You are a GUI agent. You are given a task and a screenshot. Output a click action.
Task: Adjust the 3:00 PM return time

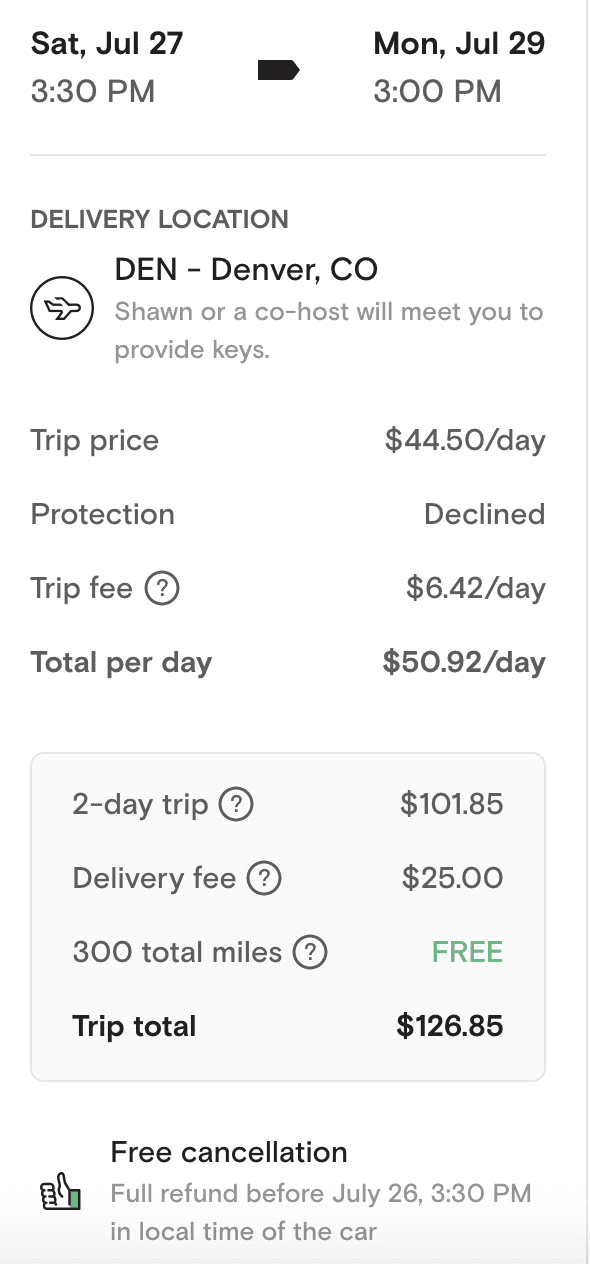pos(437,91)
